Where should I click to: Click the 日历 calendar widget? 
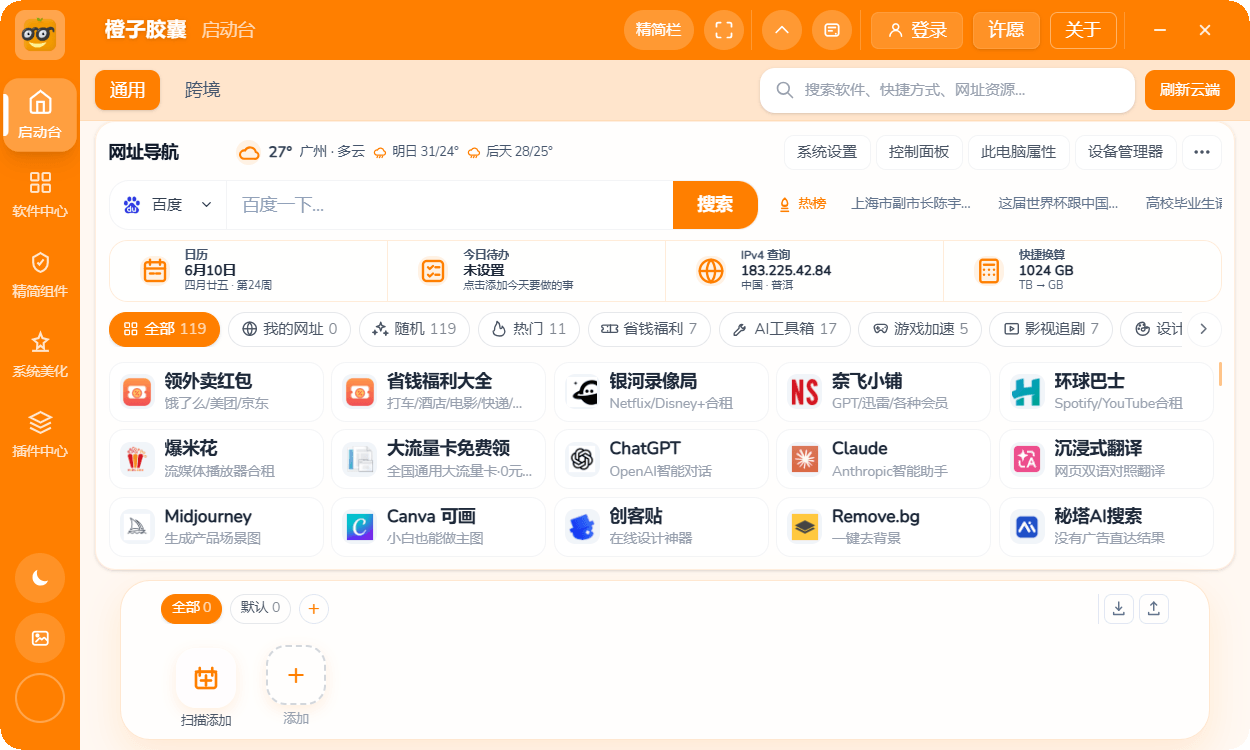click(248, 271)
